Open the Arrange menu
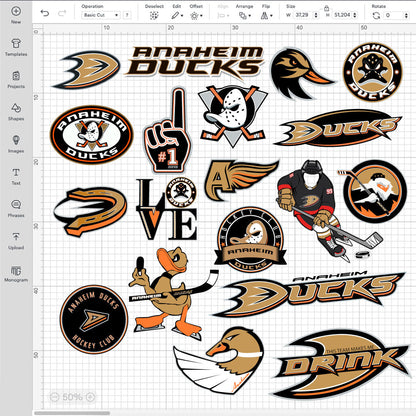The image size is (416, 416). [244, 15]
